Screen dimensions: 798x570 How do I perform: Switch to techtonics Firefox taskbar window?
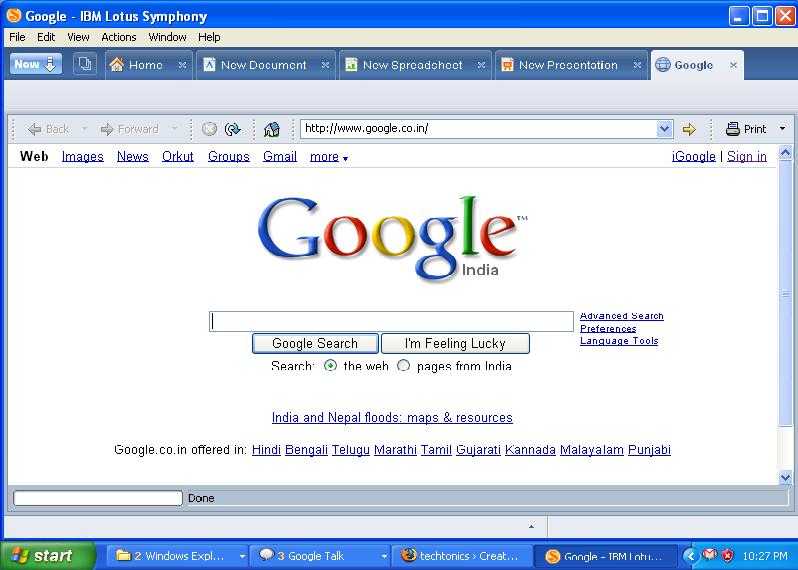pos(462,556)
